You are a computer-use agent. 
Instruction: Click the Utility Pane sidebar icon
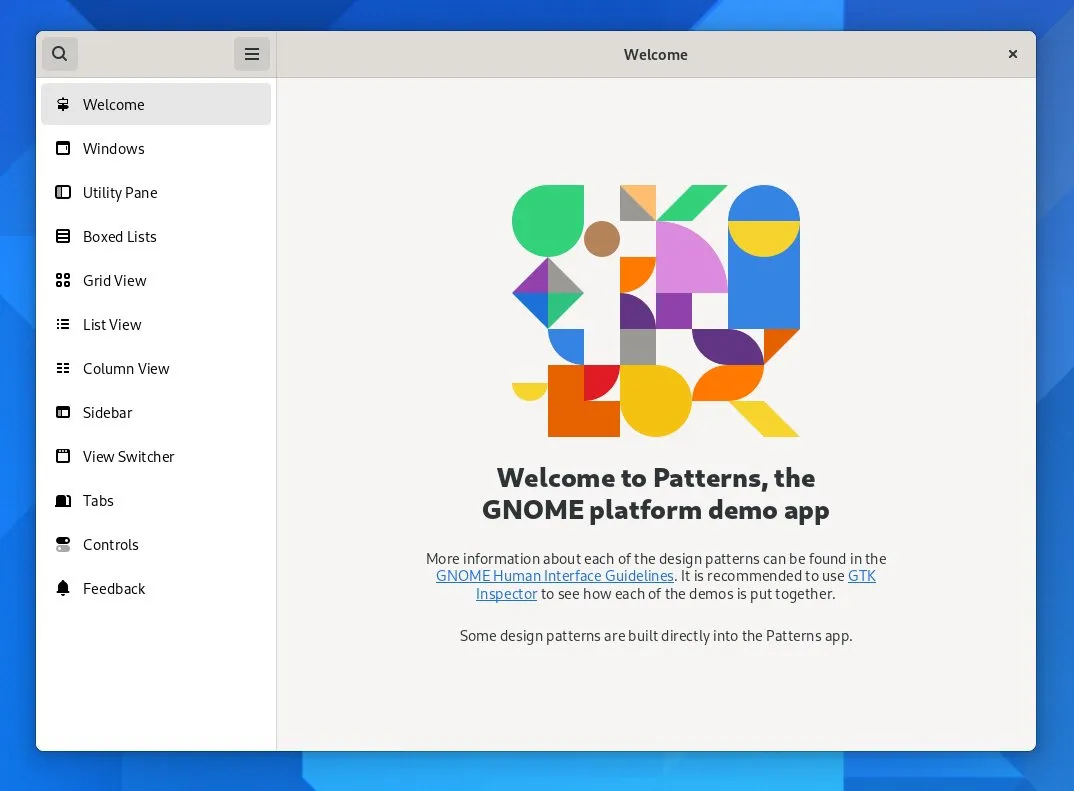(x=63, y=193)
